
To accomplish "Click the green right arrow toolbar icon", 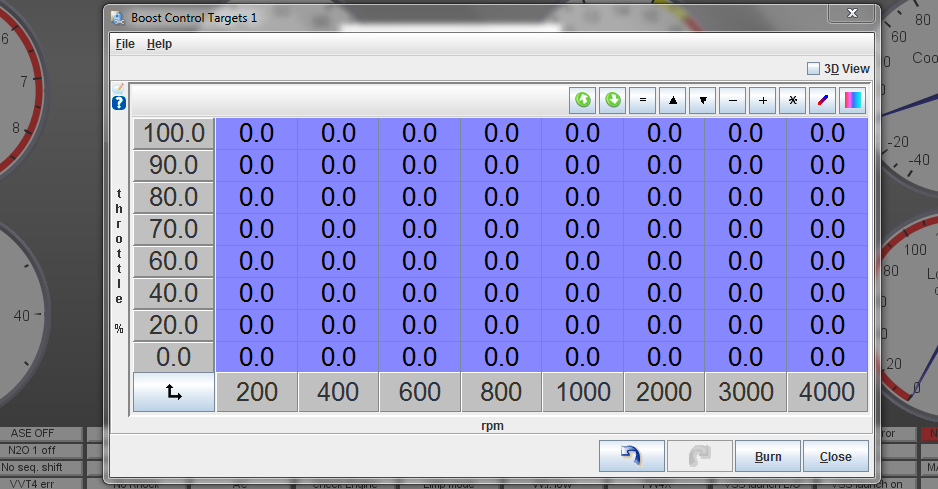I will coord(612,100).
